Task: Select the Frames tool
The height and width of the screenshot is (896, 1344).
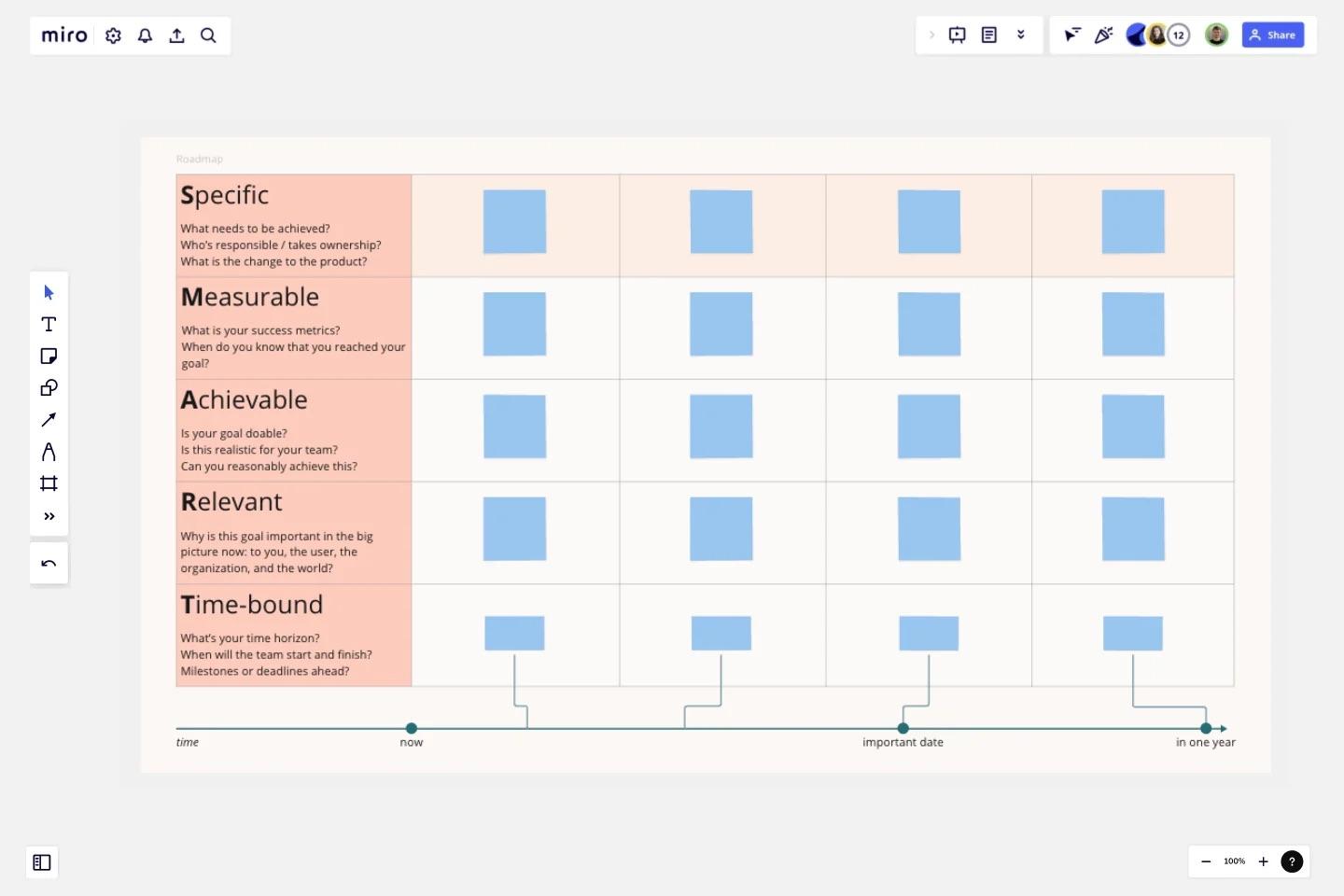Action: [x=49, y=483]
